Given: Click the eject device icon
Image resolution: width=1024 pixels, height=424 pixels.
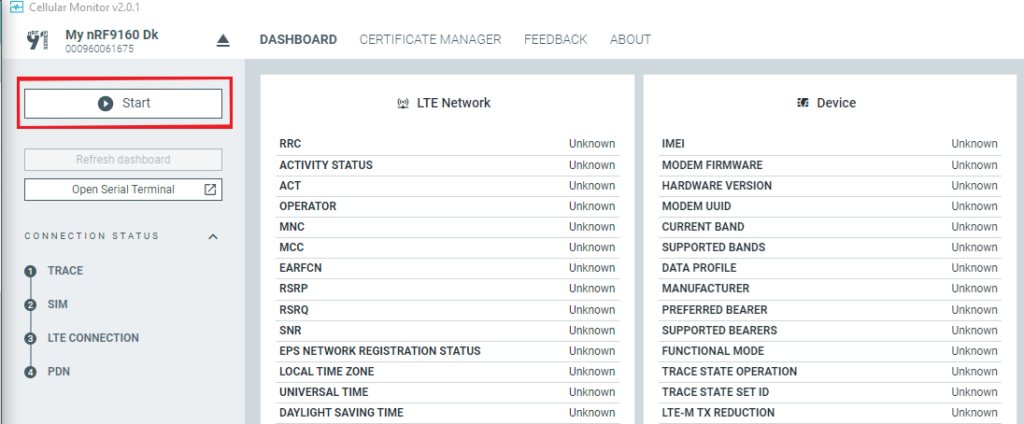Looking at the screenshot, I should click(x=223, y=41).
